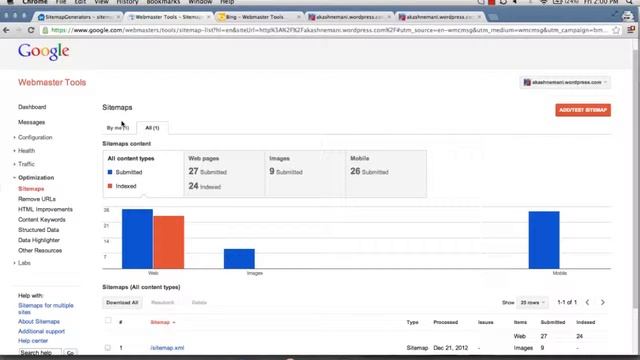Open the Show 25 rows dropdown
The image size is (640, 360).
coord(532,302)
